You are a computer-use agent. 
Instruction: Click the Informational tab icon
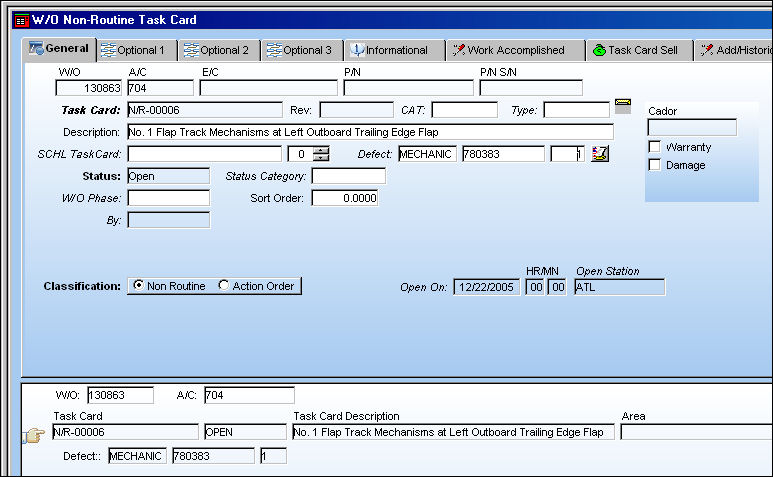click(x=357, y=50)
